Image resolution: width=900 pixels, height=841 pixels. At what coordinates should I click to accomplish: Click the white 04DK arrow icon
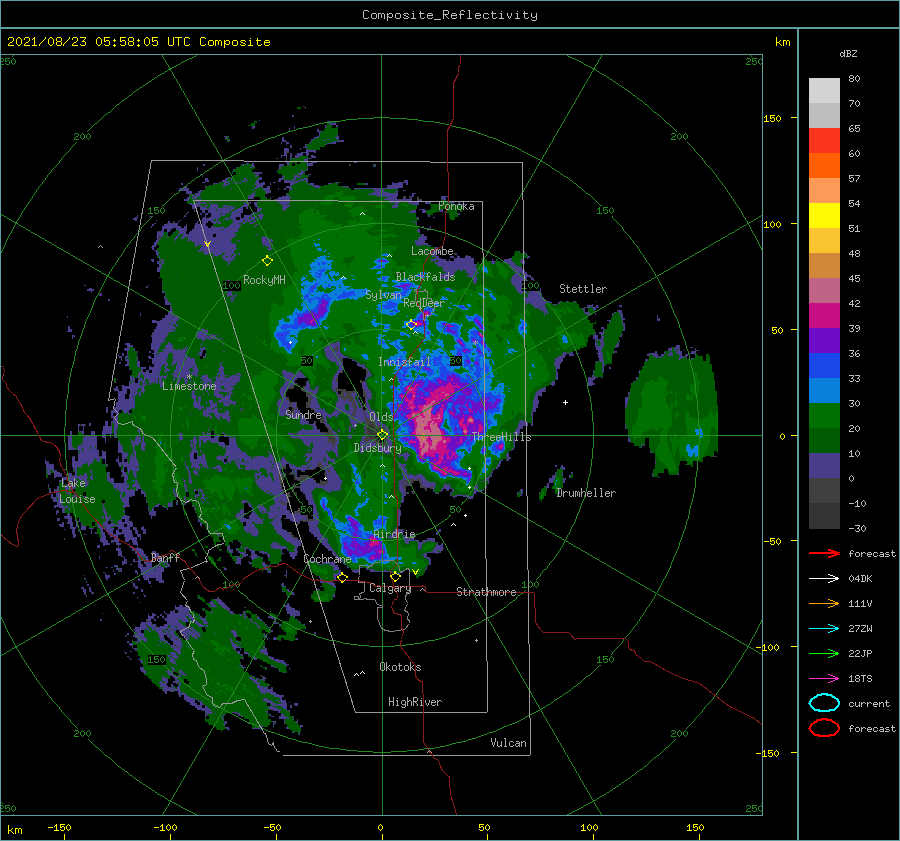pyautogui.click(x=824, y=579)
